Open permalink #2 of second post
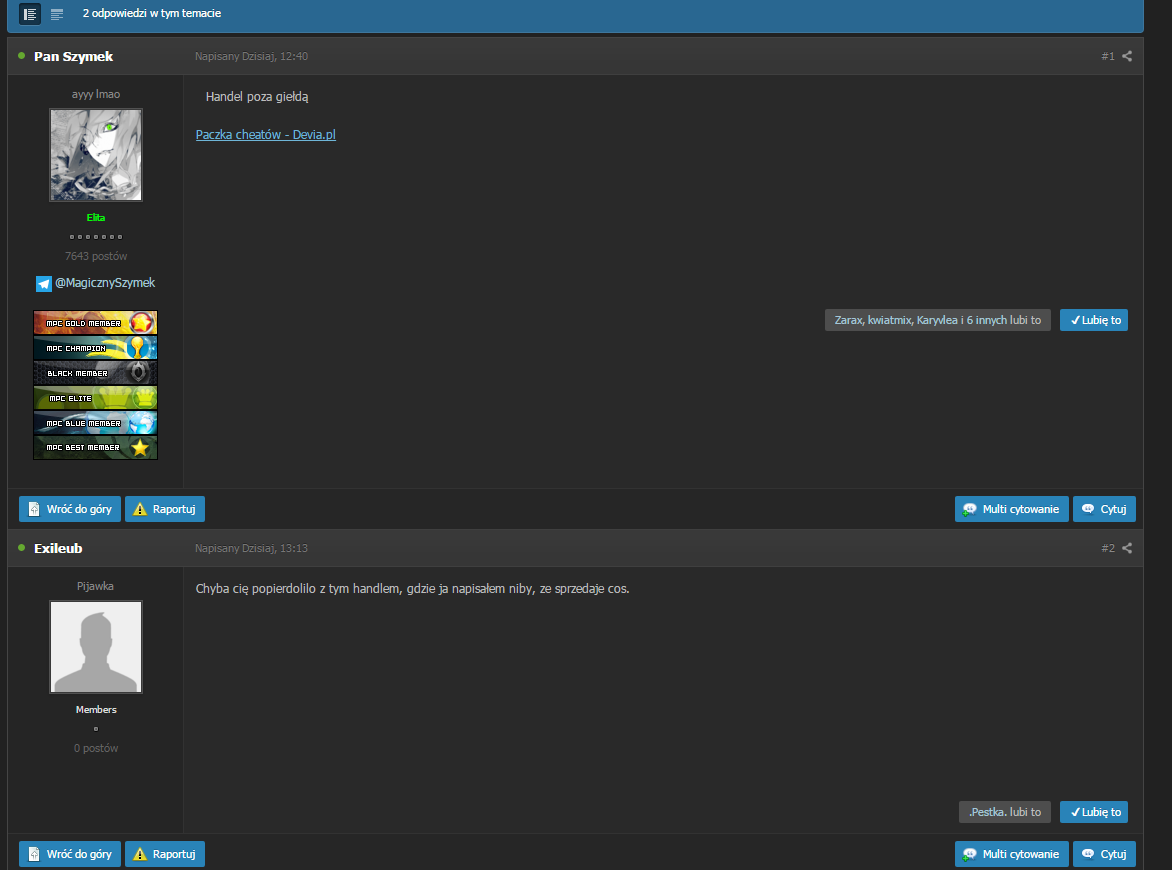1172x870 pixels. 1108,548
